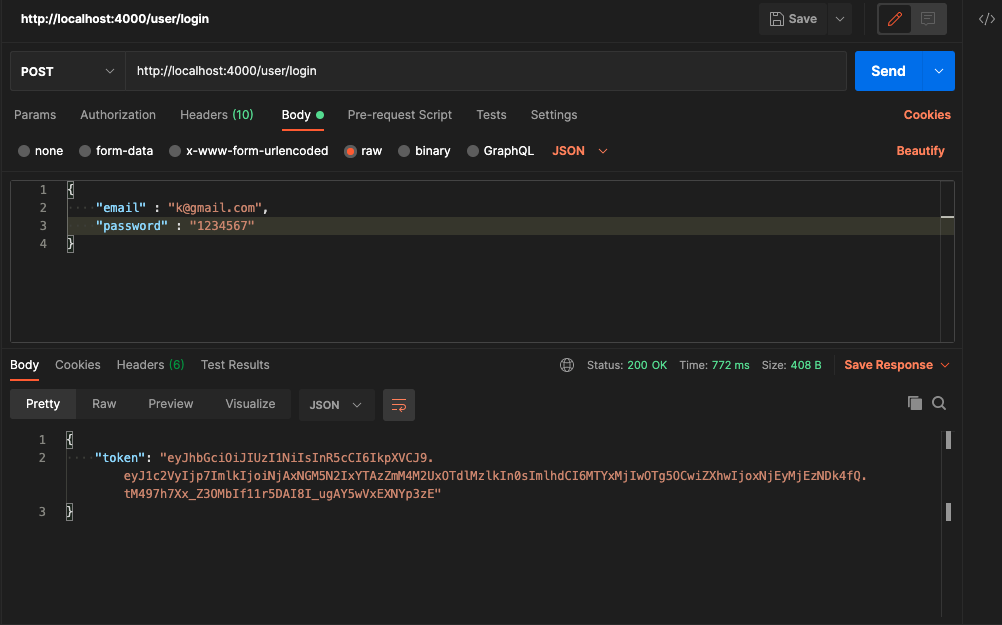Select the pencil edit mode icon
This screenshot has height=625, width=1002.
pyautogui.click(x=895, y=19)
